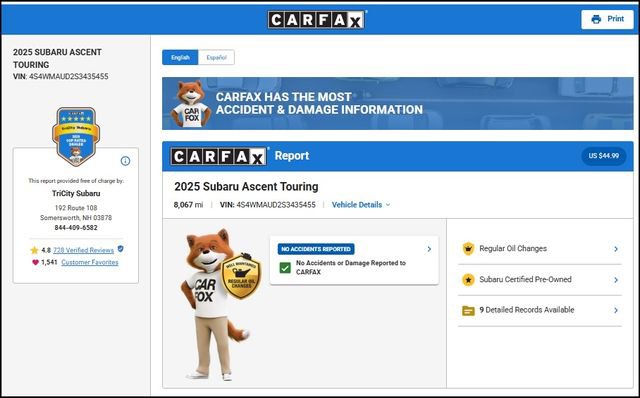Image resolution: width=640 pixels, height=398 pixels.
Task: Click the TriCity Subaru dealer name
Action: 76,193
